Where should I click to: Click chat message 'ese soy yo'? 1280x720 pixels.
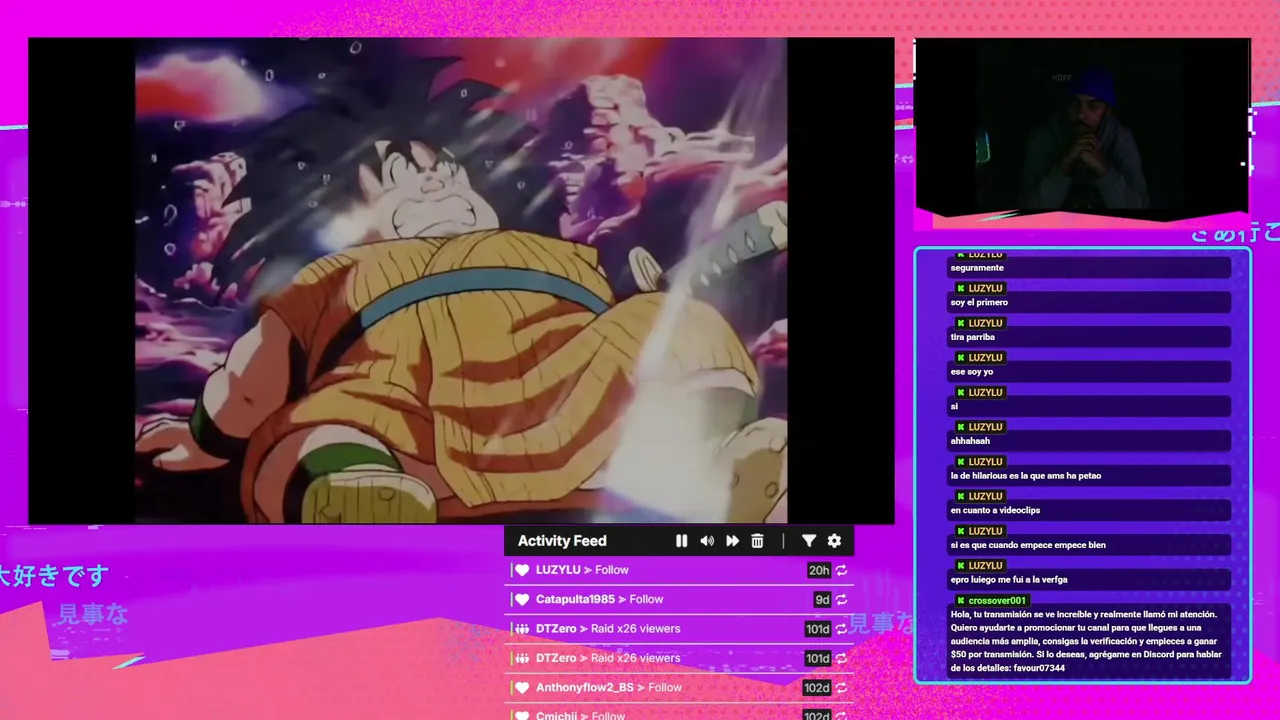click(972, 372)
